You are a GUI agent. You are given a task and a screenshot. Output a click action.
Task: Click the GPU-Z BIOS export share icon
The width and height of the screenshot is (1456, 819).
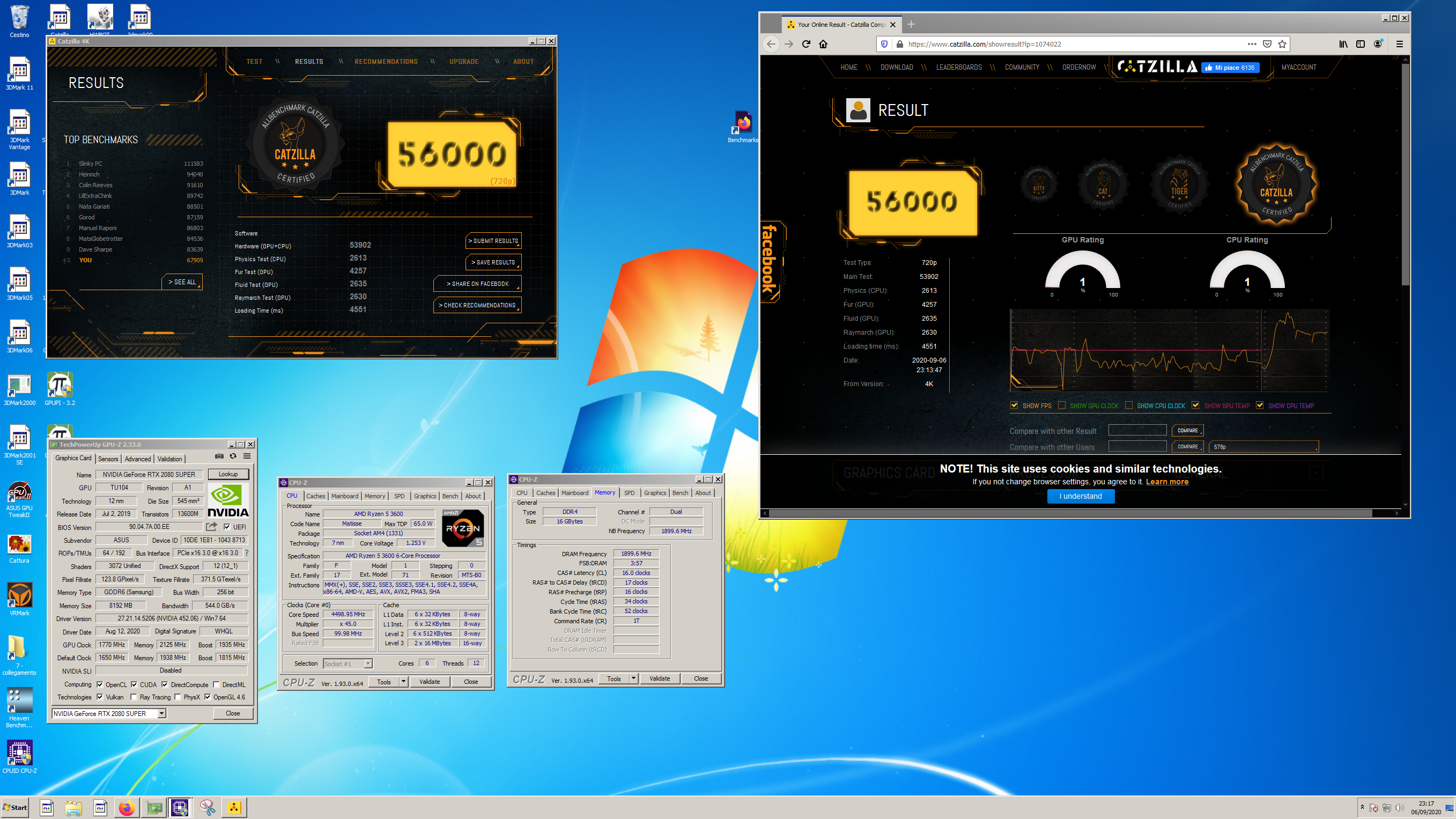(211, 527)
